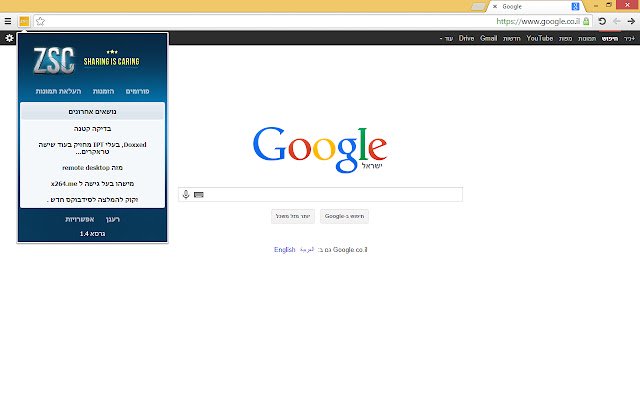Image resolution: width=640 pixels, height=400 pixels.
Task: Open the x264.me access topic
Action: 93,184
